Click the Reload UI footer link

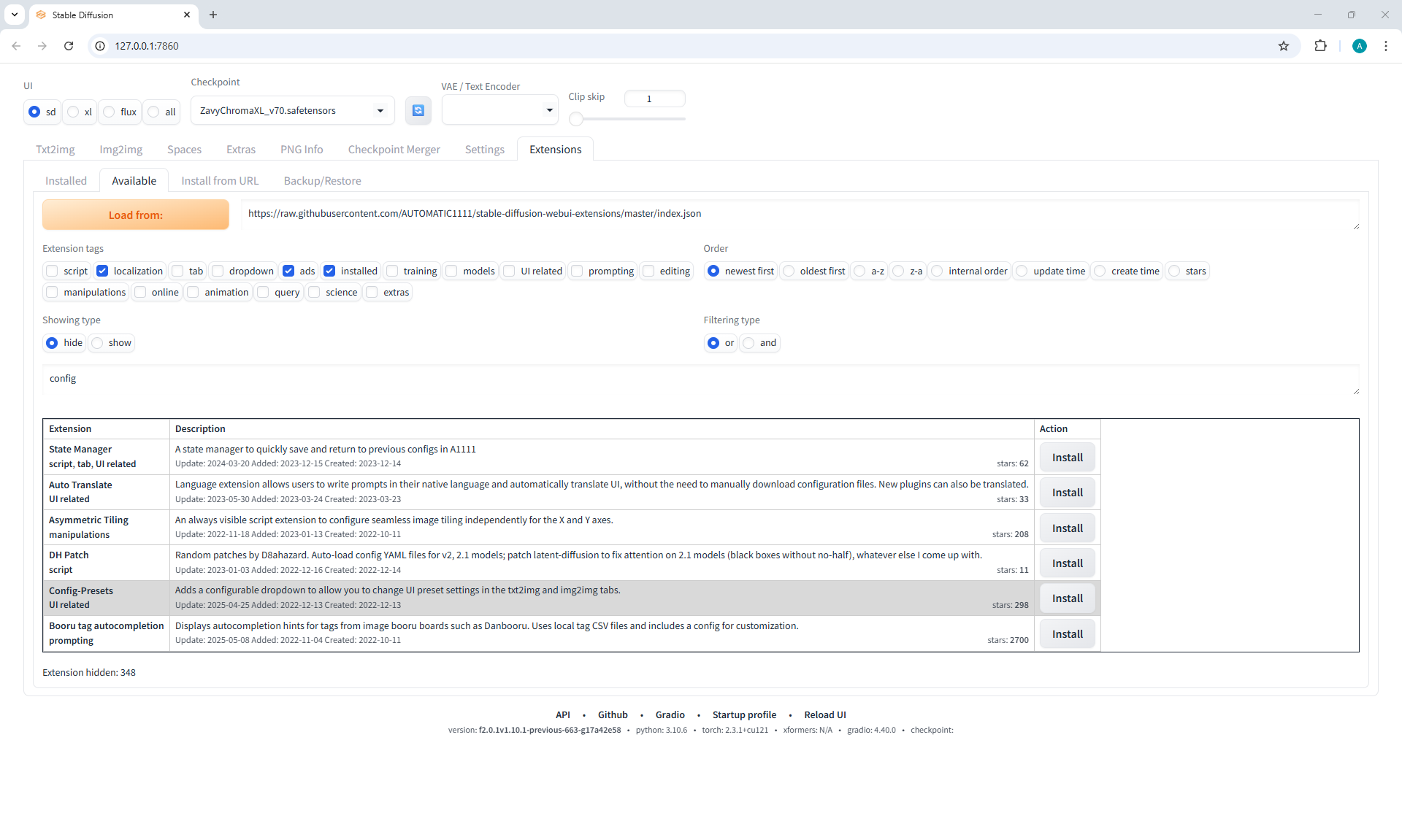824,715
